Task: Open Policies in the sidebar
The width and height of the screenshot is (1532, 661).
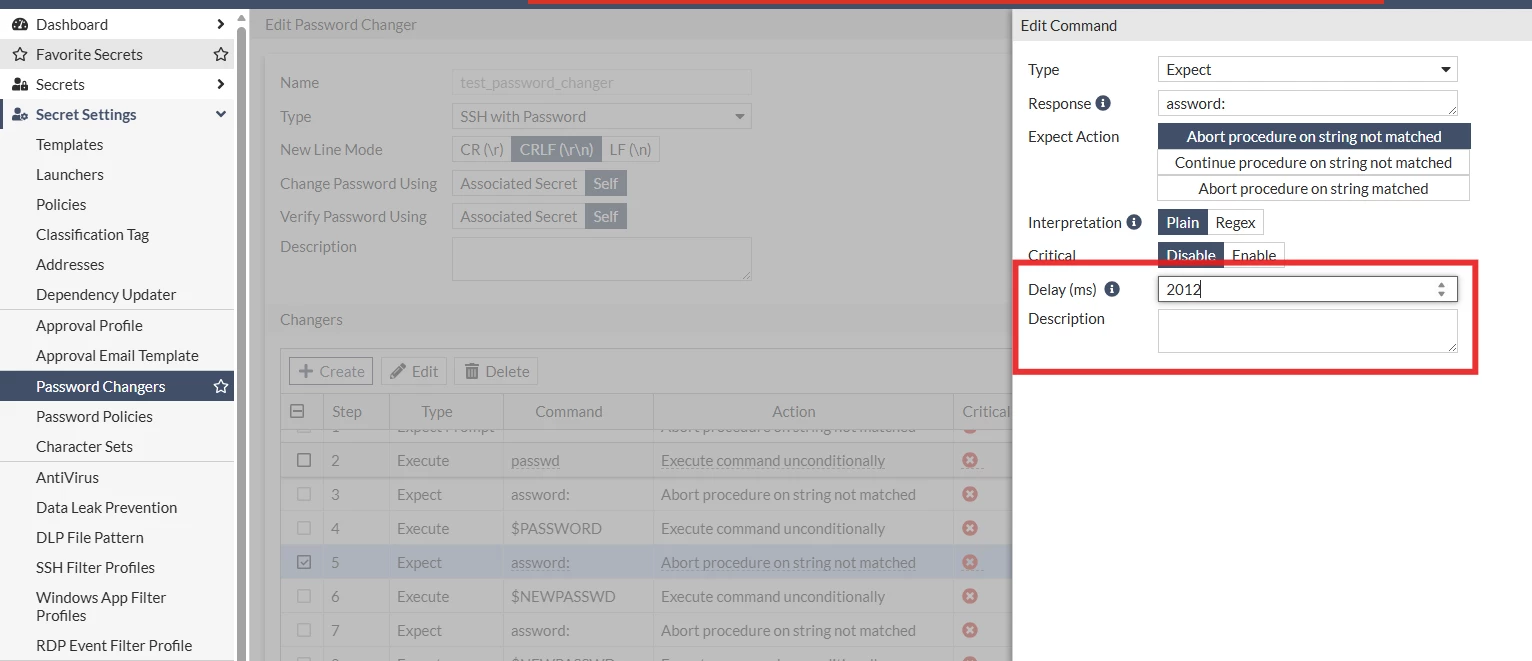Action: (x=61, y=204)
